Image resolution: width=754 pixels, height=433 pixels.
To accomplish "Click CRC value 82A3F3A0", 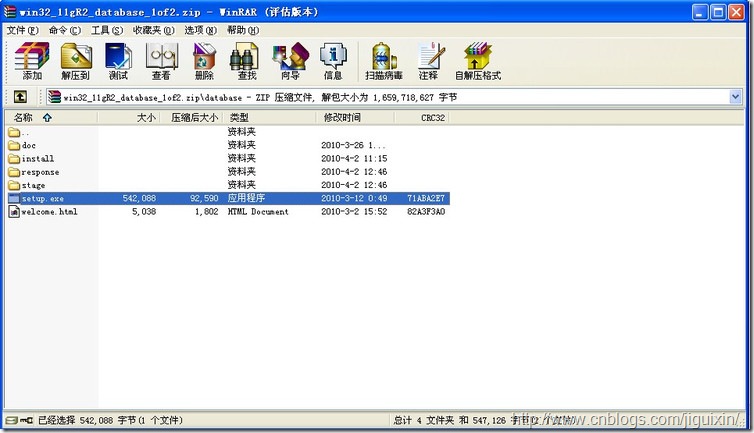I will pos(426,212).
